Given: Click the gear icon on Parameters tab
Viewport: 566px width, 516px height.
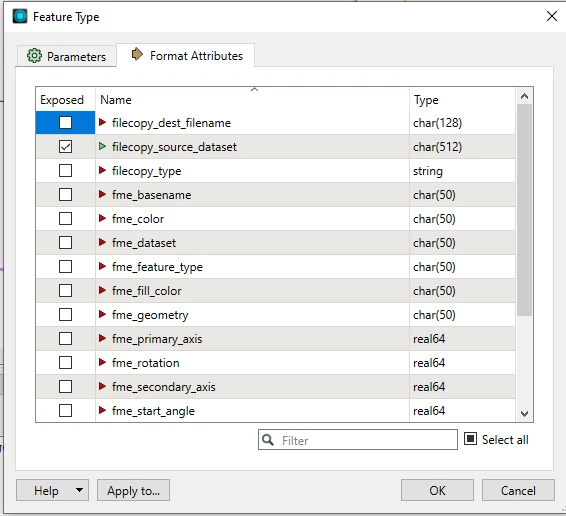Looking at the screenshot, I should pos(34,56).
